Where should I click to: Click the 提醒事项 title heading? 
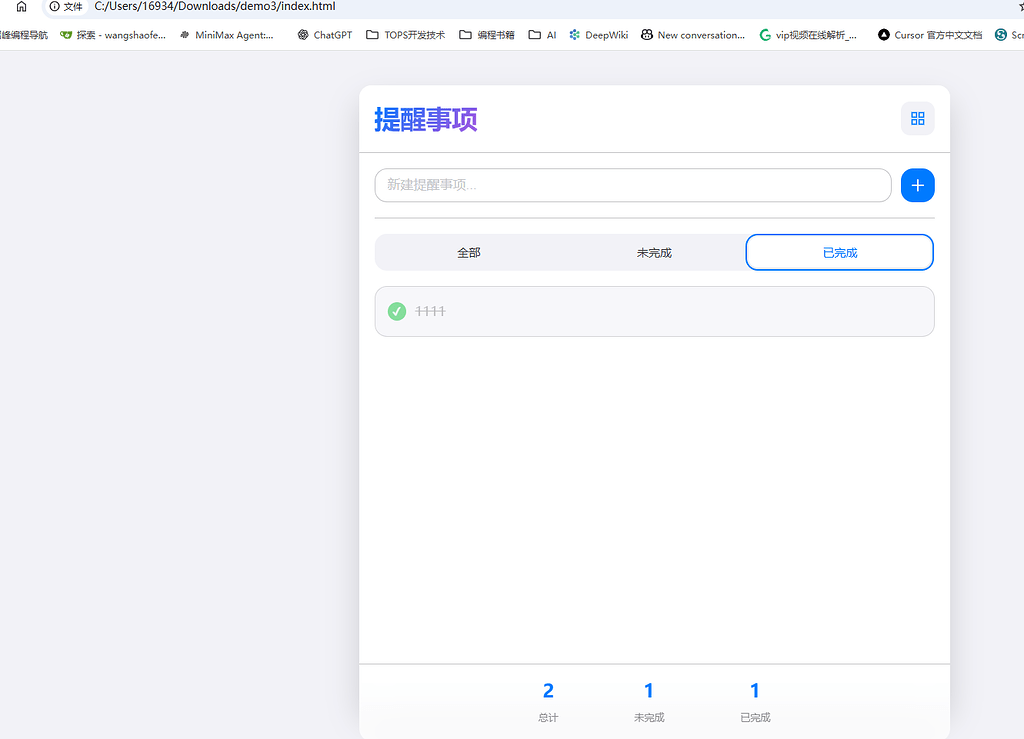[426, 119]
